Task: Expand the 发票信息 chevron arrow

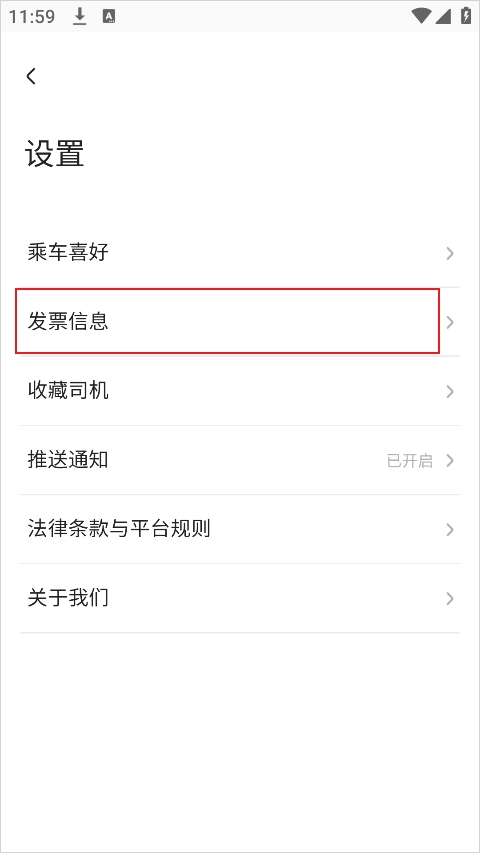Action: coord(450,322)
